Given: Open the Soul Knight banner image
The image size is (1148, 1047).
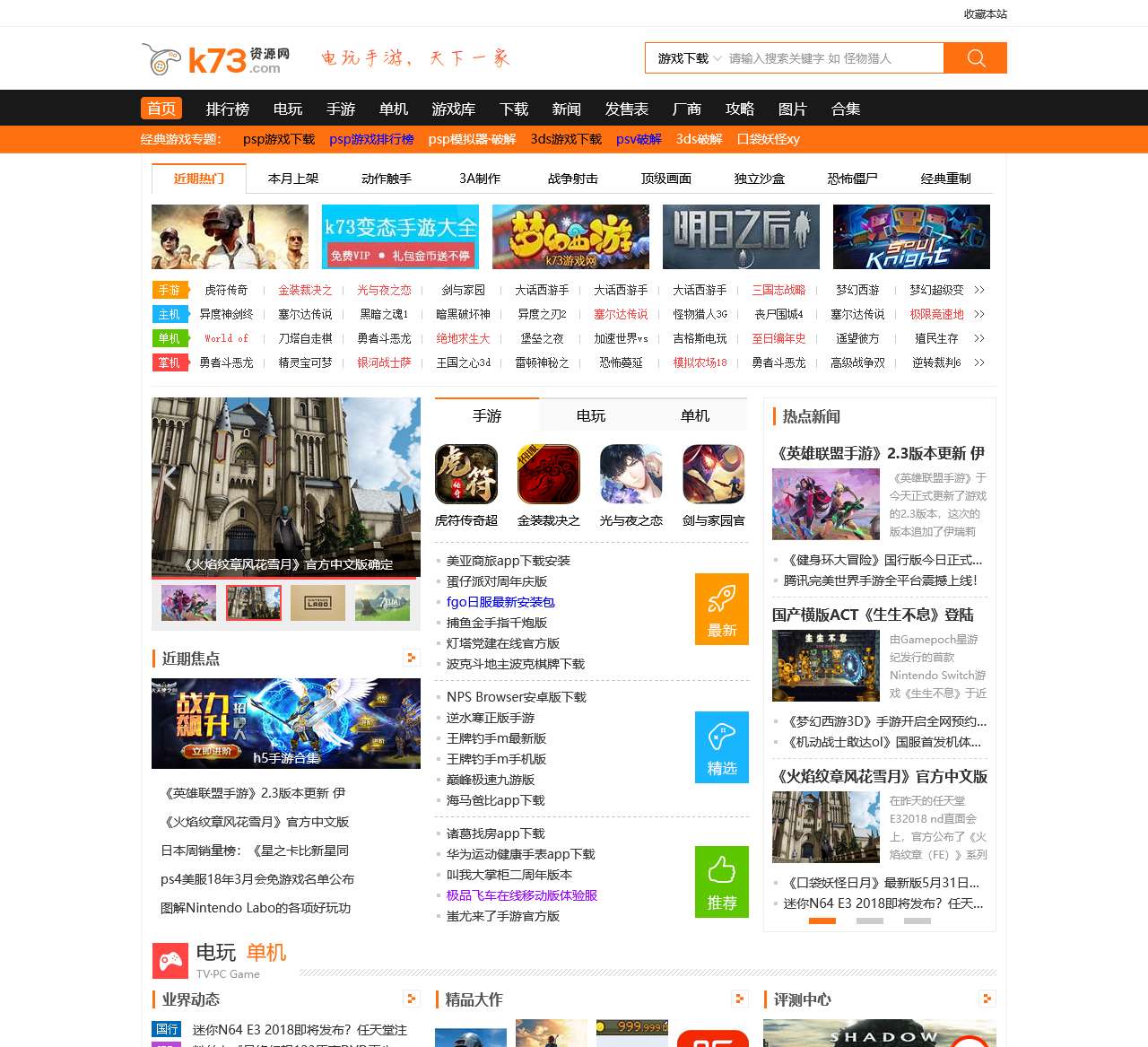Looking at the screenshot, I should click(x=911, y=237).
